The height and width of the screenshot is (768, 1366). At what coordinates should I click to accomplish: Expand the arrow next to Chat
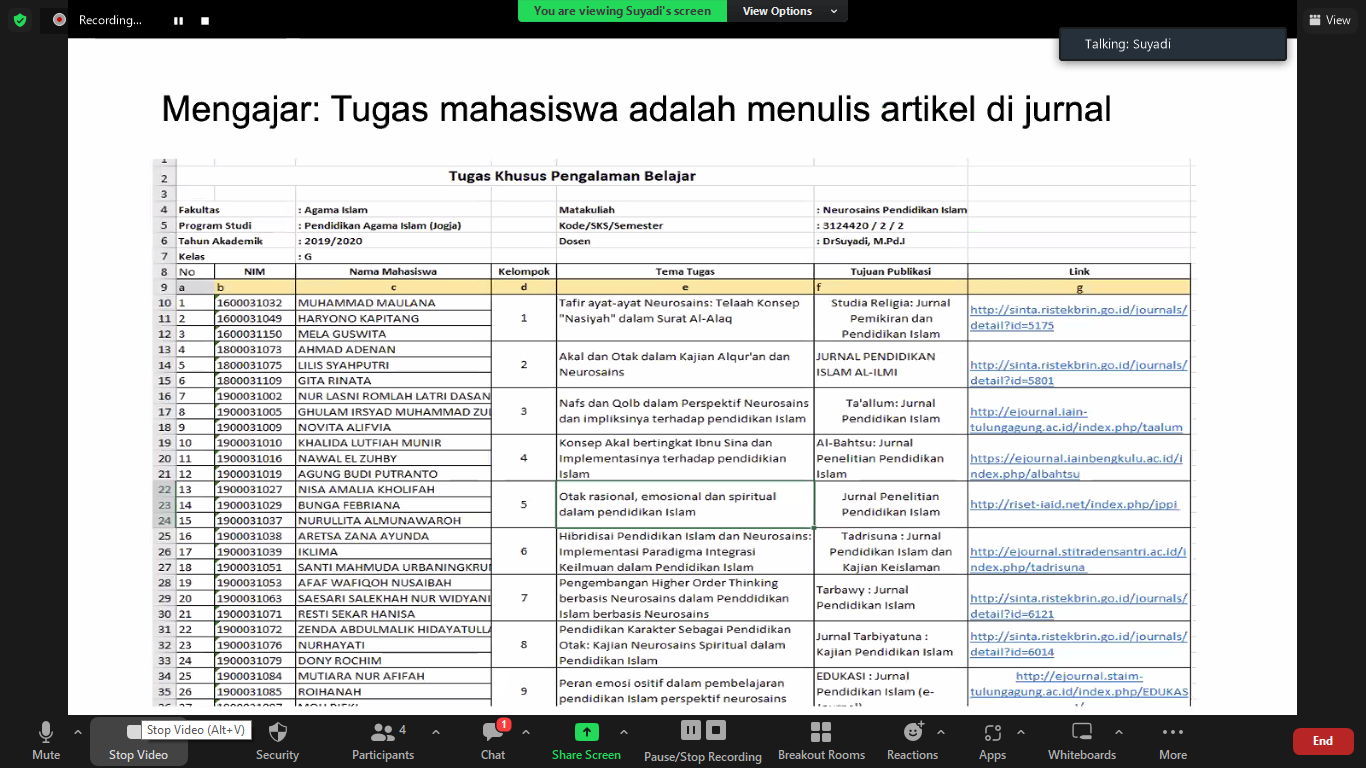click(x=526, y=732)
